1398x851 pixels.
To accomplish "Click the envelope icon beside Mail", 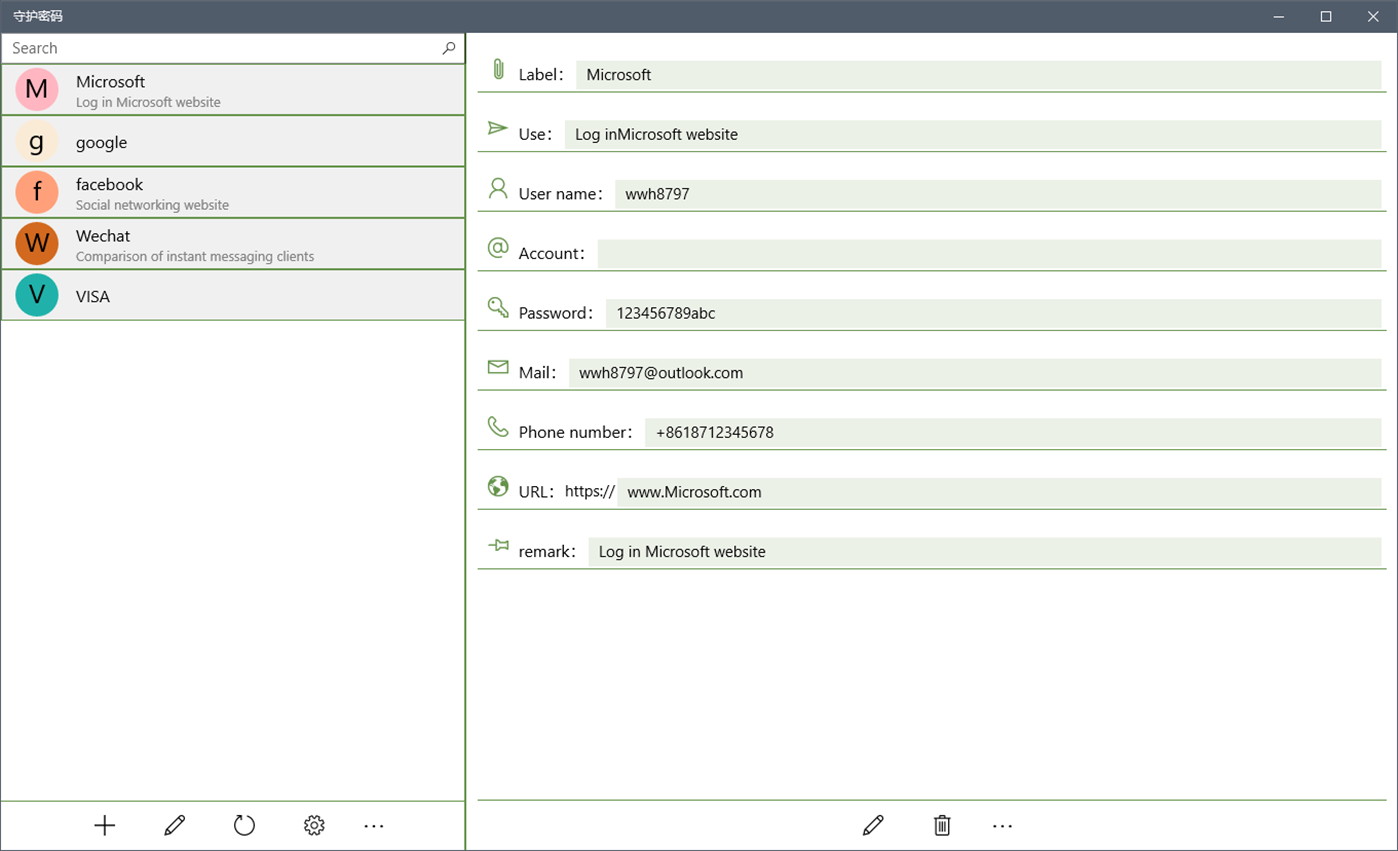I will coord(498,367).
